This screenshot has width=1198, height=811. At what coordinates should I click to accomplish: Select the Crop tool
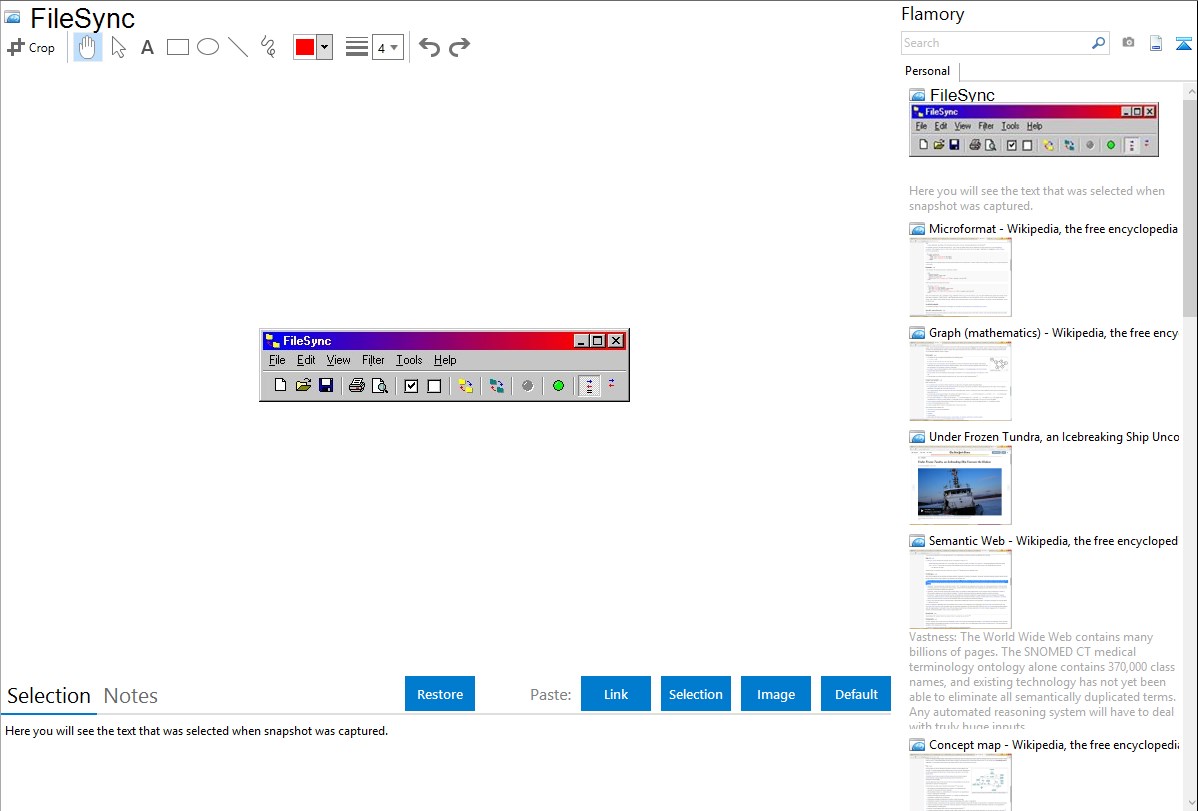point(31,47)
